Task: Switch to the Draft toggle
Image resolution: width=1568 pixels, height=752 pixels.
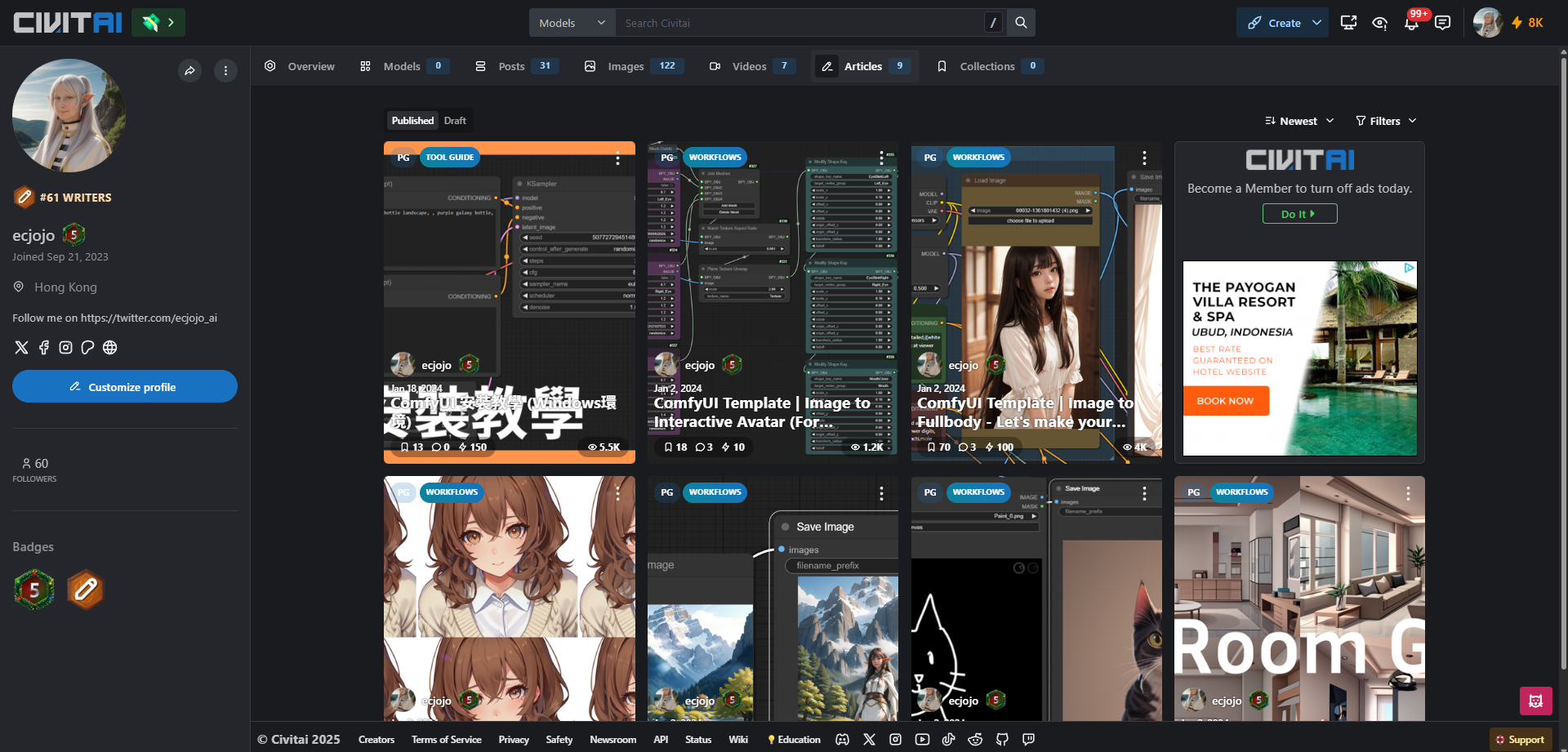Action: pyautogui.click(x=455, y=121)
